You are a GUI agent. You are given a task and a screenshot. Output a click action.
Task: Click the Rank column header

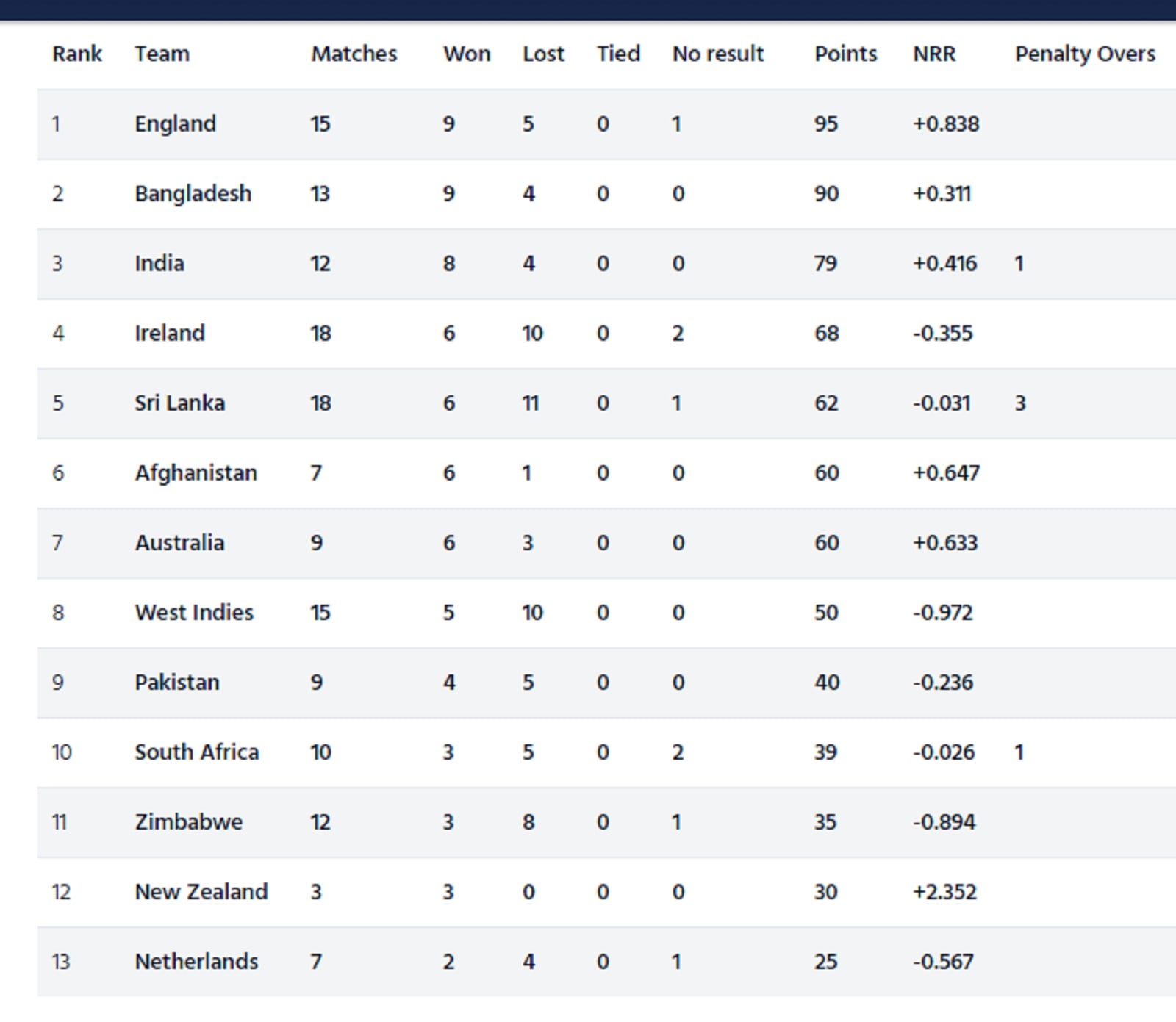click(x=77, y=54)
